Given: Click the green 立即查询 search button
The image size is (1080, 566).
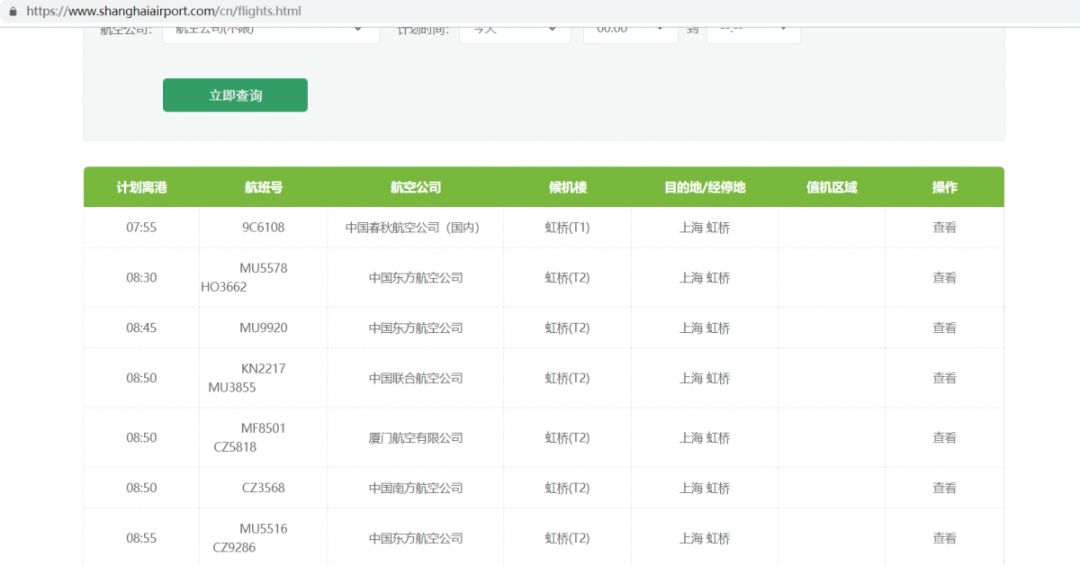Looking at the screenshot, I should click(235, 95).
